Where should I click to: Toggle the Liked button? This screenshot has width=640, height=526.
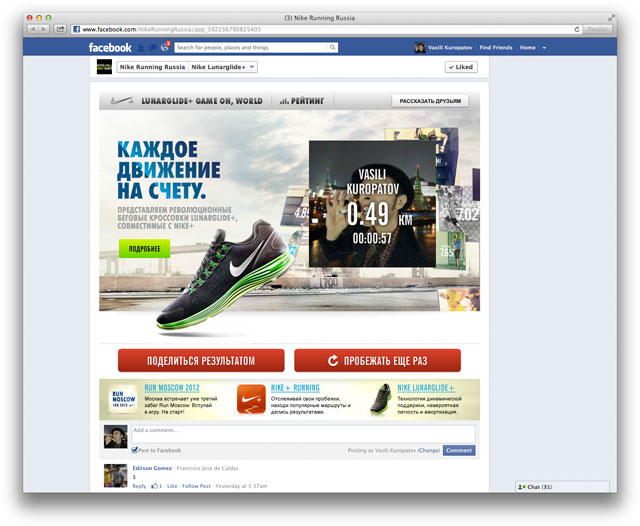point(461,67)
